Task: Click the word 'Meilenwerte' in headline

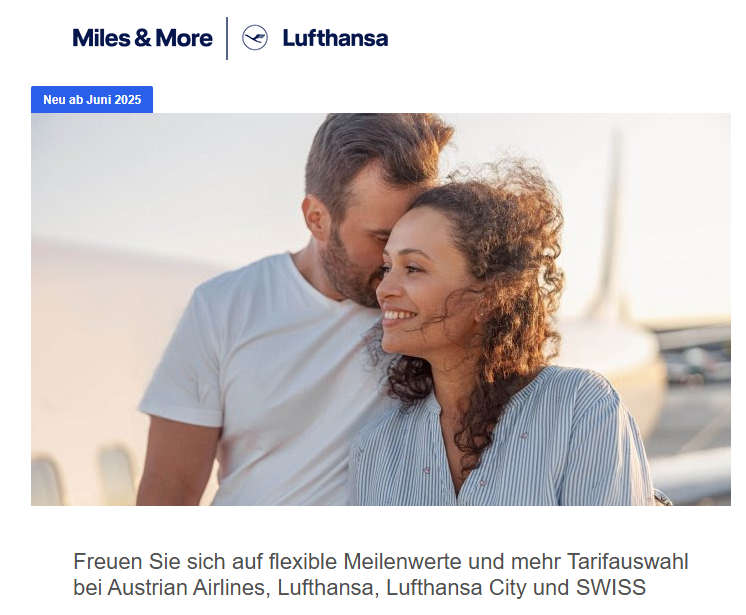Action: (x=402, y=562)
